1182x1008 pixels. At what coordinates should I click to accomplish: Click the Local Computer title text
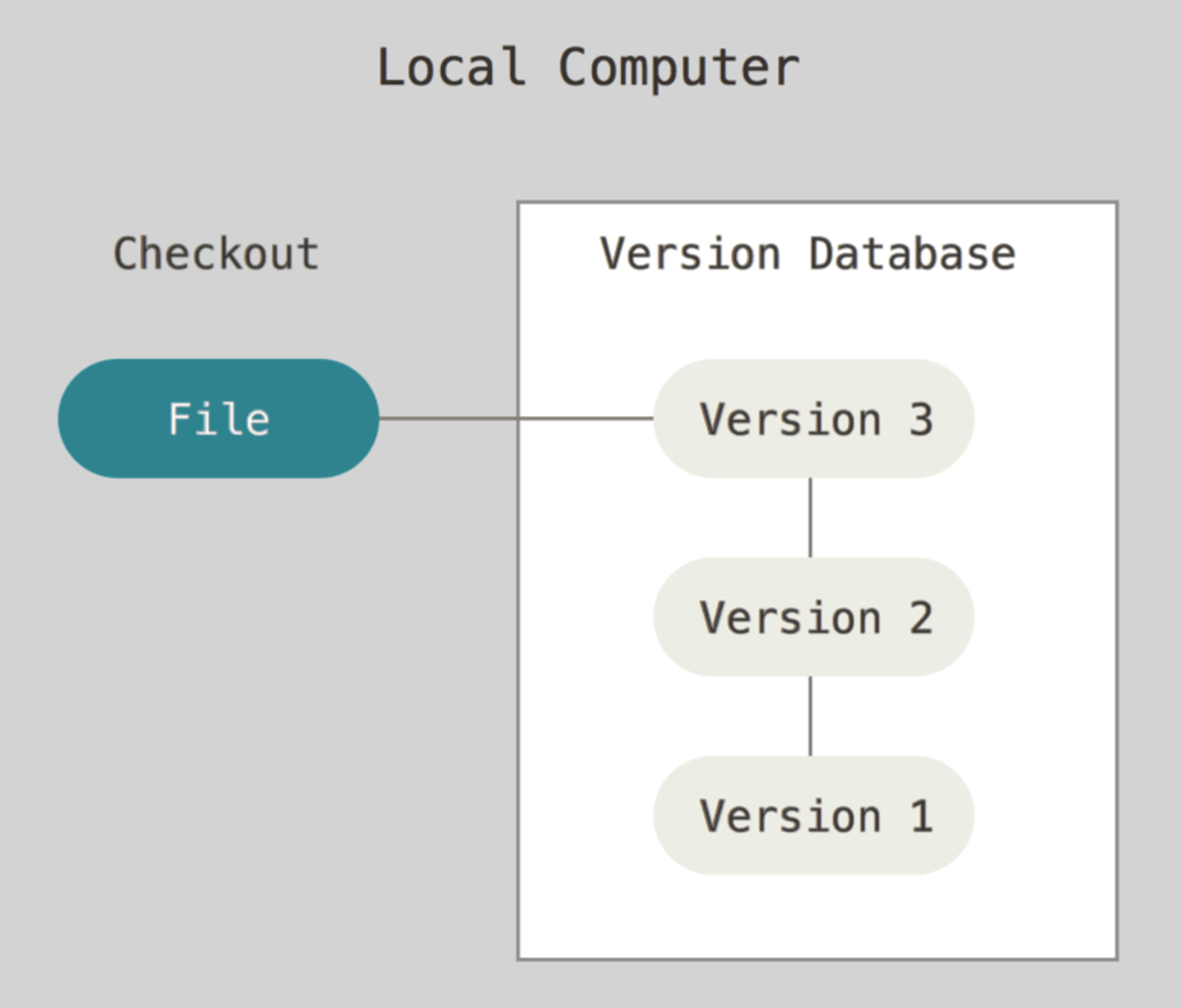point(588,68)
